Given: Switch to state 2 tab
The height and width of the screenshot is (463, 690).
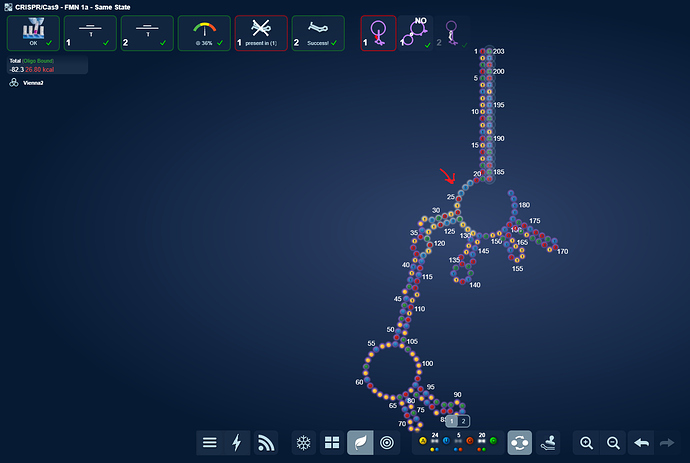Looking at the screenshot, I should [x=464, y=421].
